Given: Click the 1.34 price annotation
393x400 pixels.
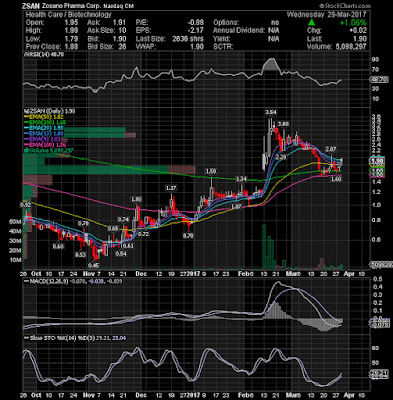Looking at the screenshot, I should pyautogui.click(x=241, y=179).
